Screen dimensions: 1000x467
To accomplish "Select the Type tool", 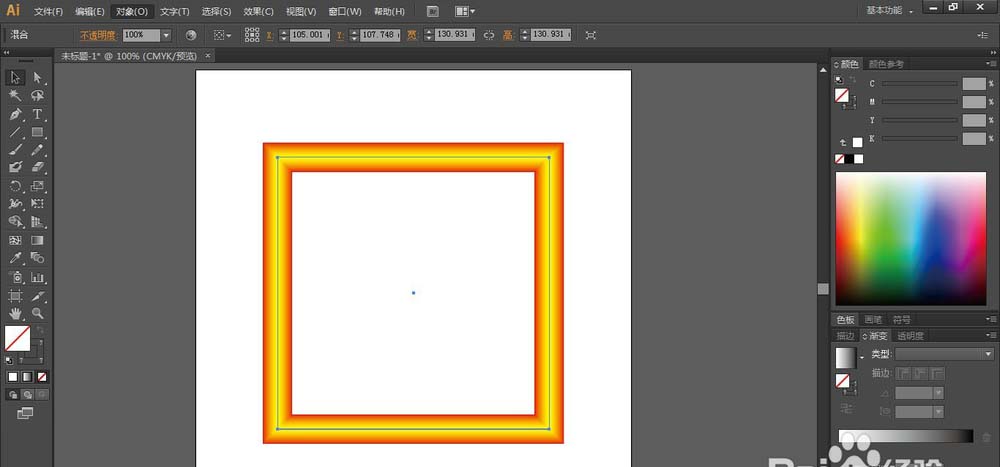I will [x=38, y=114].
